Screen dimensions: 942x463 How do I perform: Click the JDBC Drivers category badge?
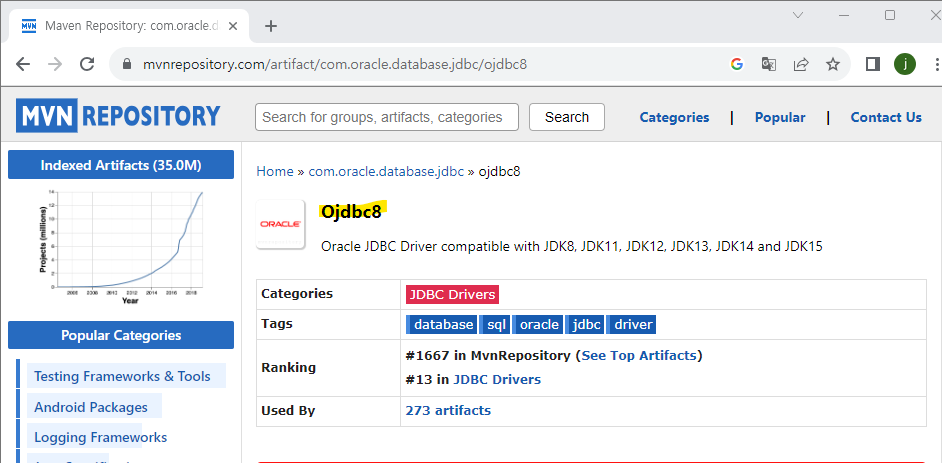pos(452,294)
